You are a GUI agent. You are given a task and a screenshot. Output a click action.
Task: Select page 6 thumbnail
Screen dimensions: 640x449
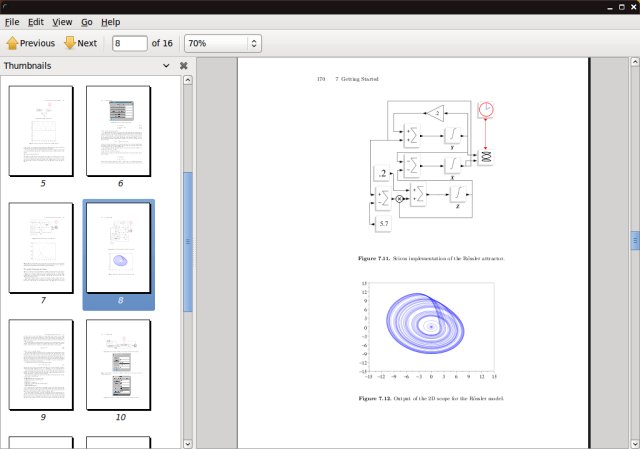click(x=119, y=131)
